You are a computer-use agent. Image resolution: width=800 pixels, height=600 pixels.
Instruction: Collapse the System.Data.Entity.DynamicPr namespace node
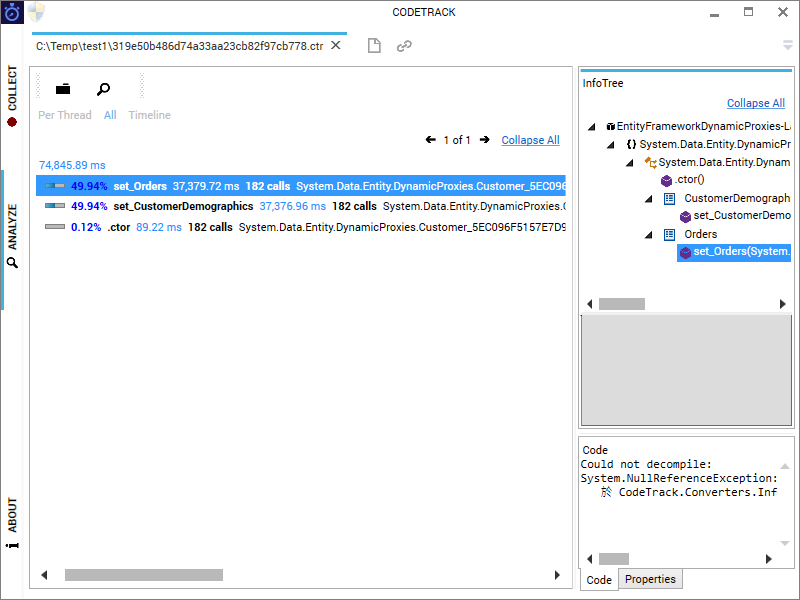(611, 145)
